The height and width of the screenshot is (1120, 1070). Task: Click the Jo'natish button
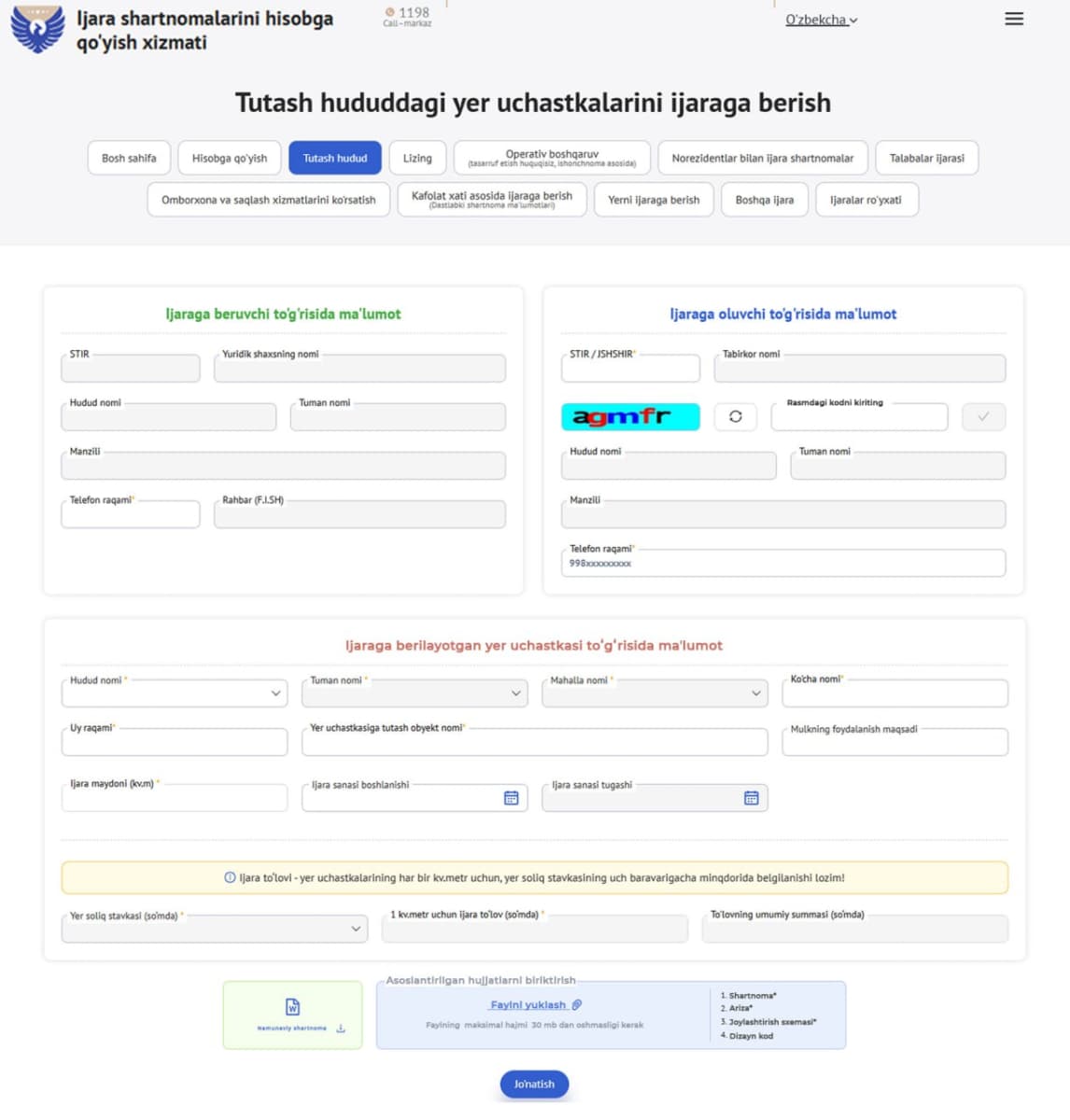click(534, 1084)
